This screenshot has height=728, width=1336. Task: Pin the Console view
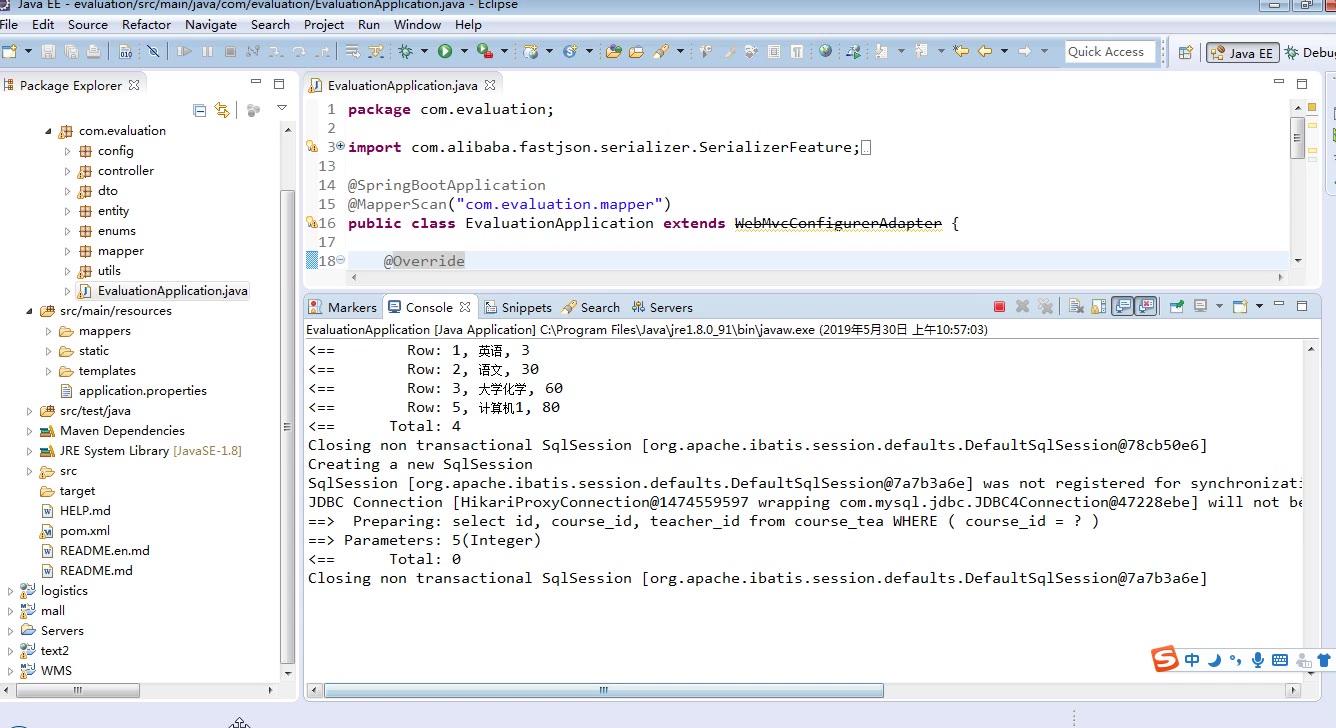(x=1177, y=307)
